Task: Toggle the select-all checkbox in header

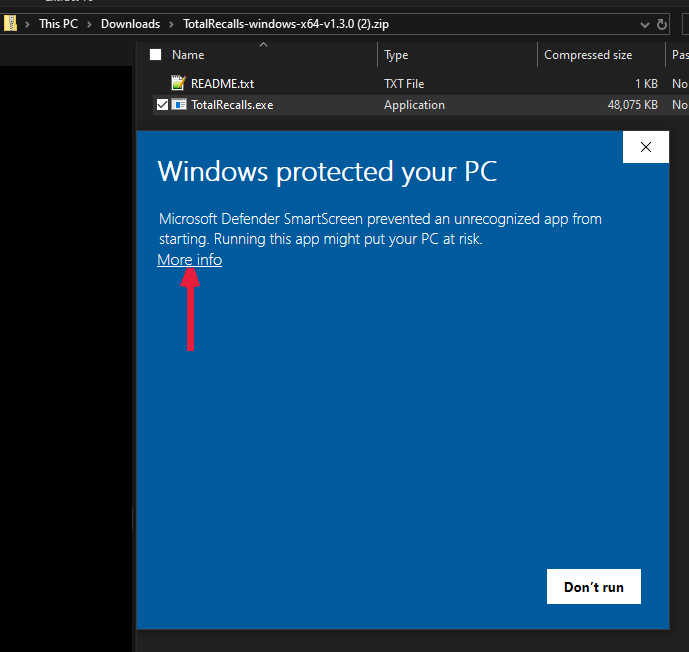Action: 156,54
